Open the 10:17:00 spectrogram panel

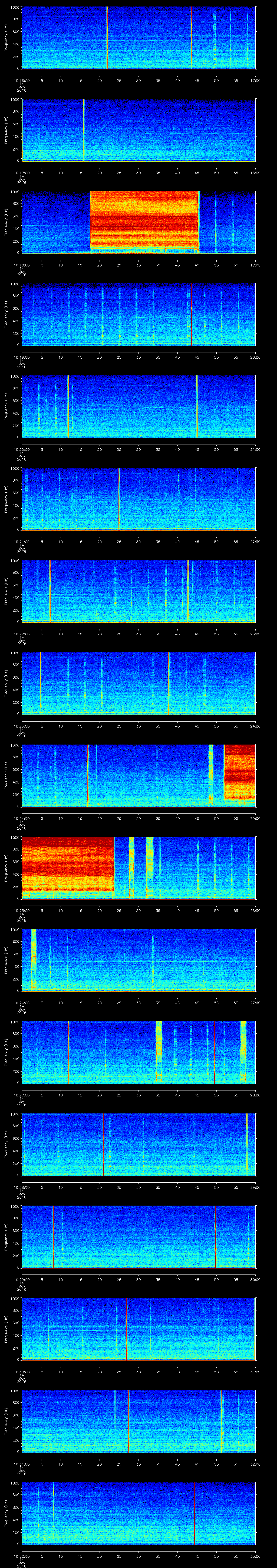pyautogui.click(x=138, y=130)
